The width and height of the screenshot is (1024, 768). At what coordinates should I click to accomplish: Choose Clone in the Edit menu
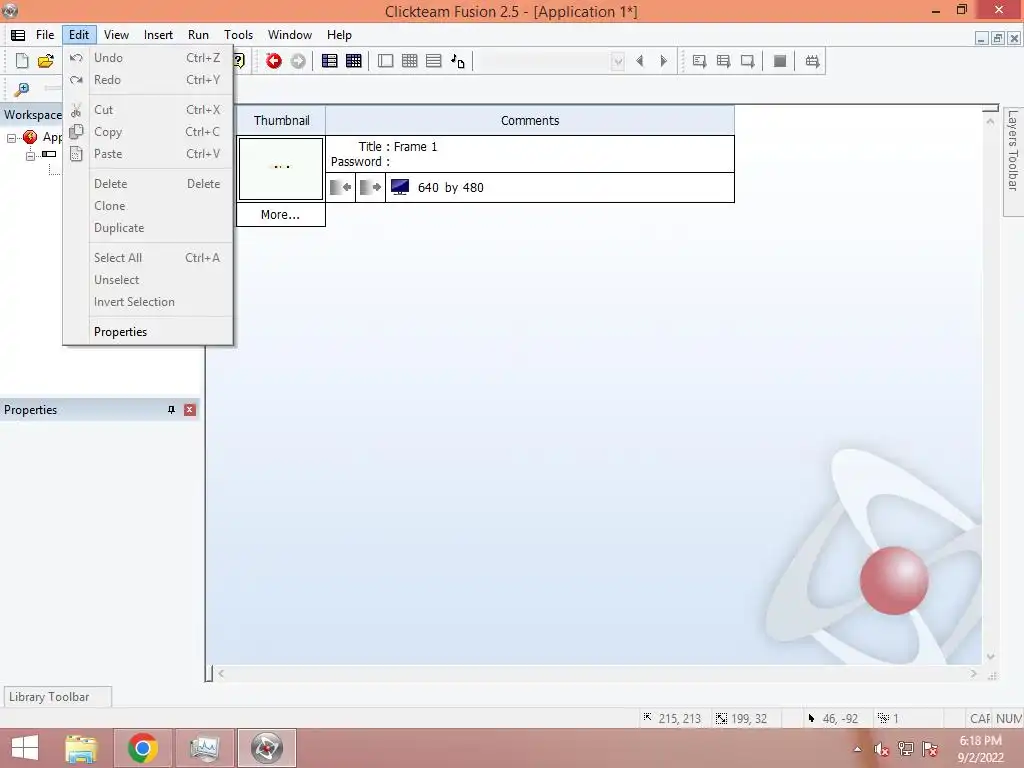point(148,206)
